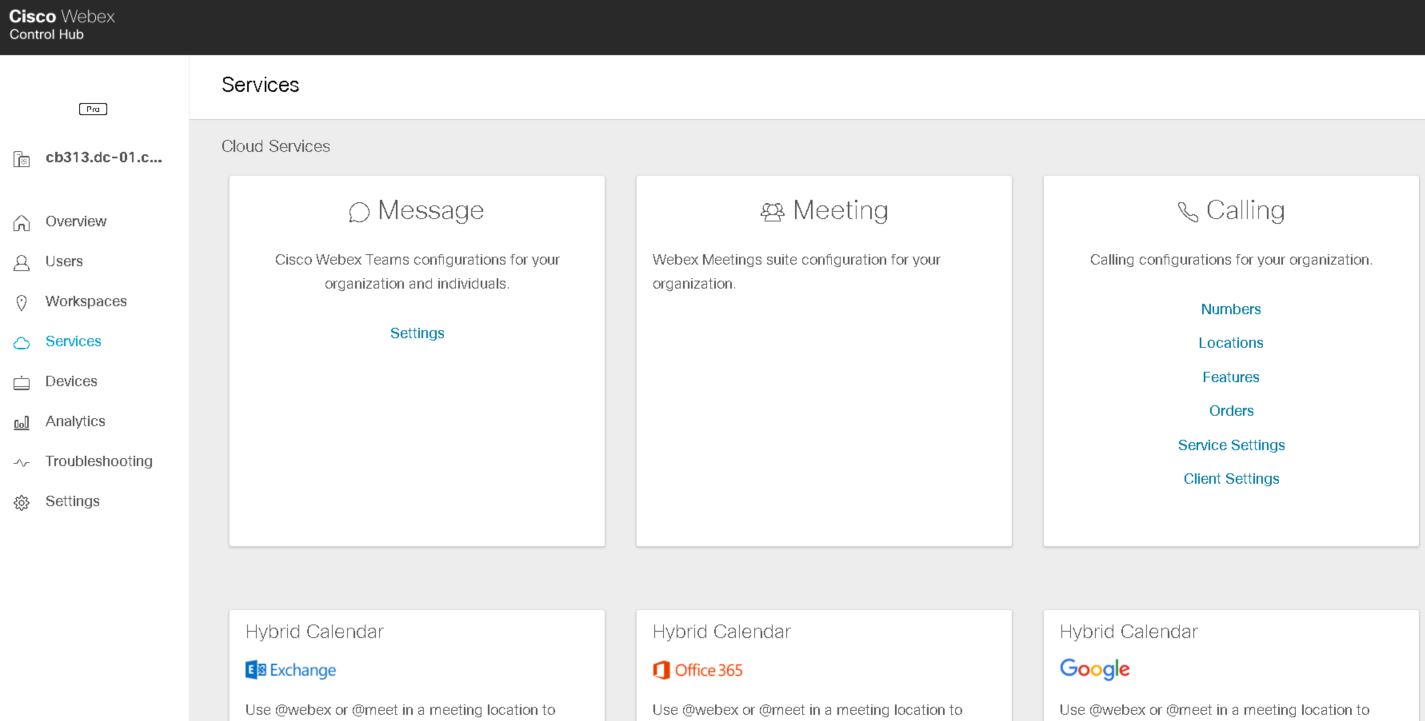Image resolution: width=1425 pixels, height=721 pixels.
Task: Click the Analytics bar-chart icon
Action: (20, 421)
